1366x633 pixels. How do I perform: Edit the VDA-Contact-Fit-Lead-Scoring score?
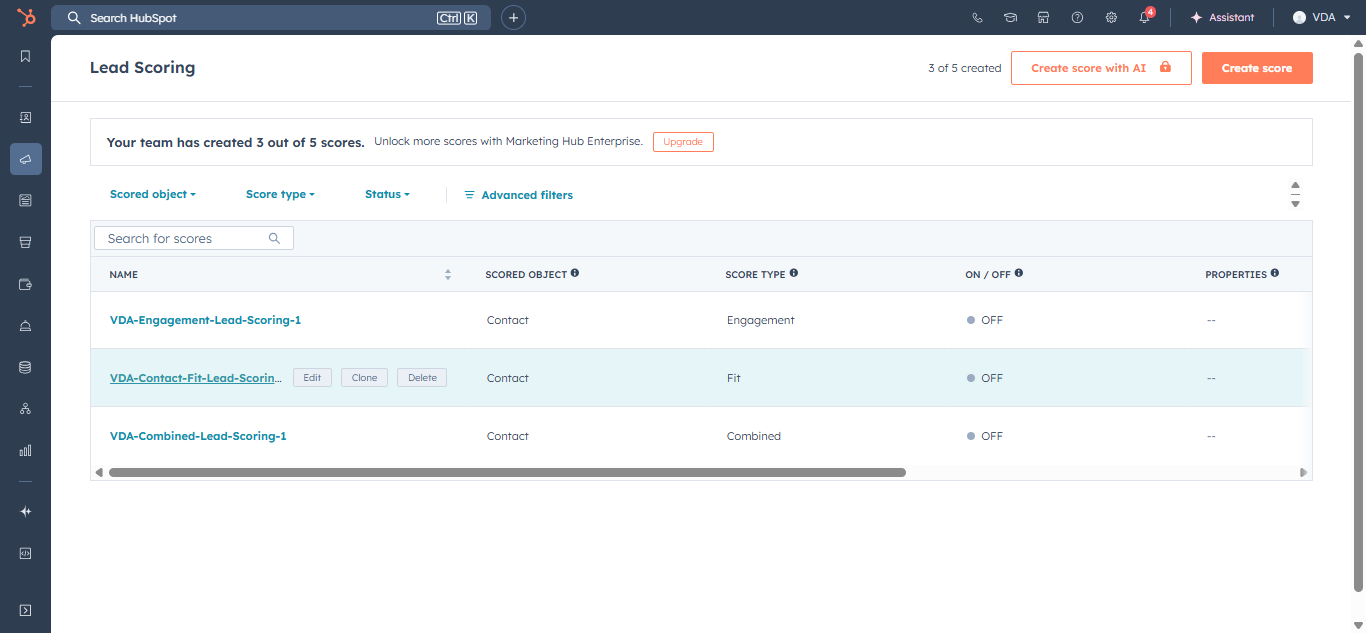click(312, 378)
